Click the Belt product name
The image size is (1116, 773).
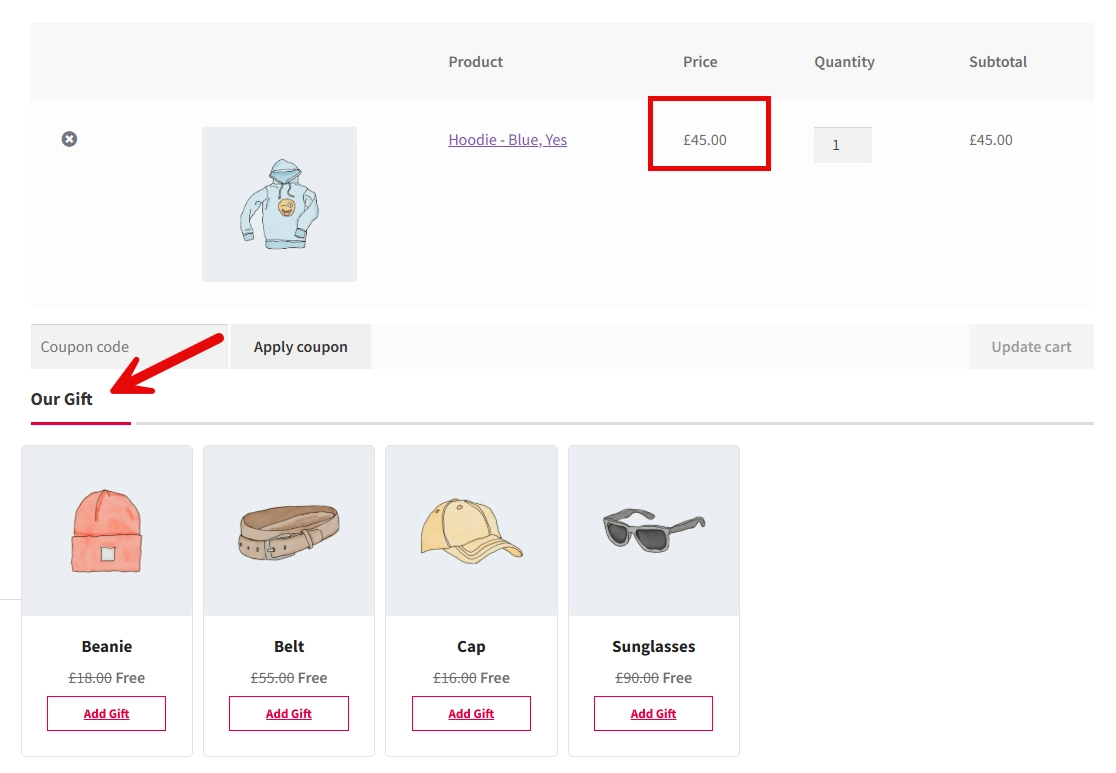pos(289,646)
